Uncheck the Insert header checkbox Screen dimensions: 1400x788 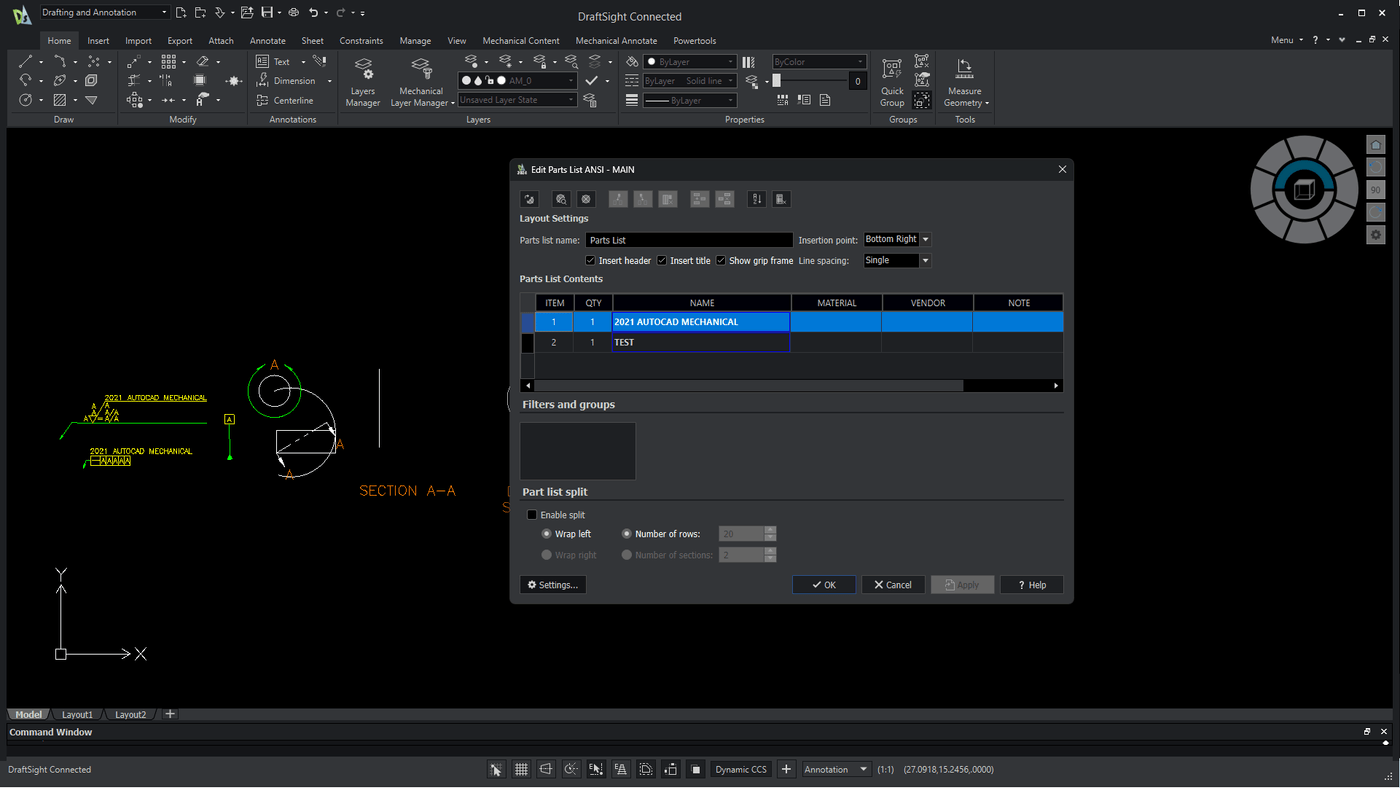click(x=590, y=260)
